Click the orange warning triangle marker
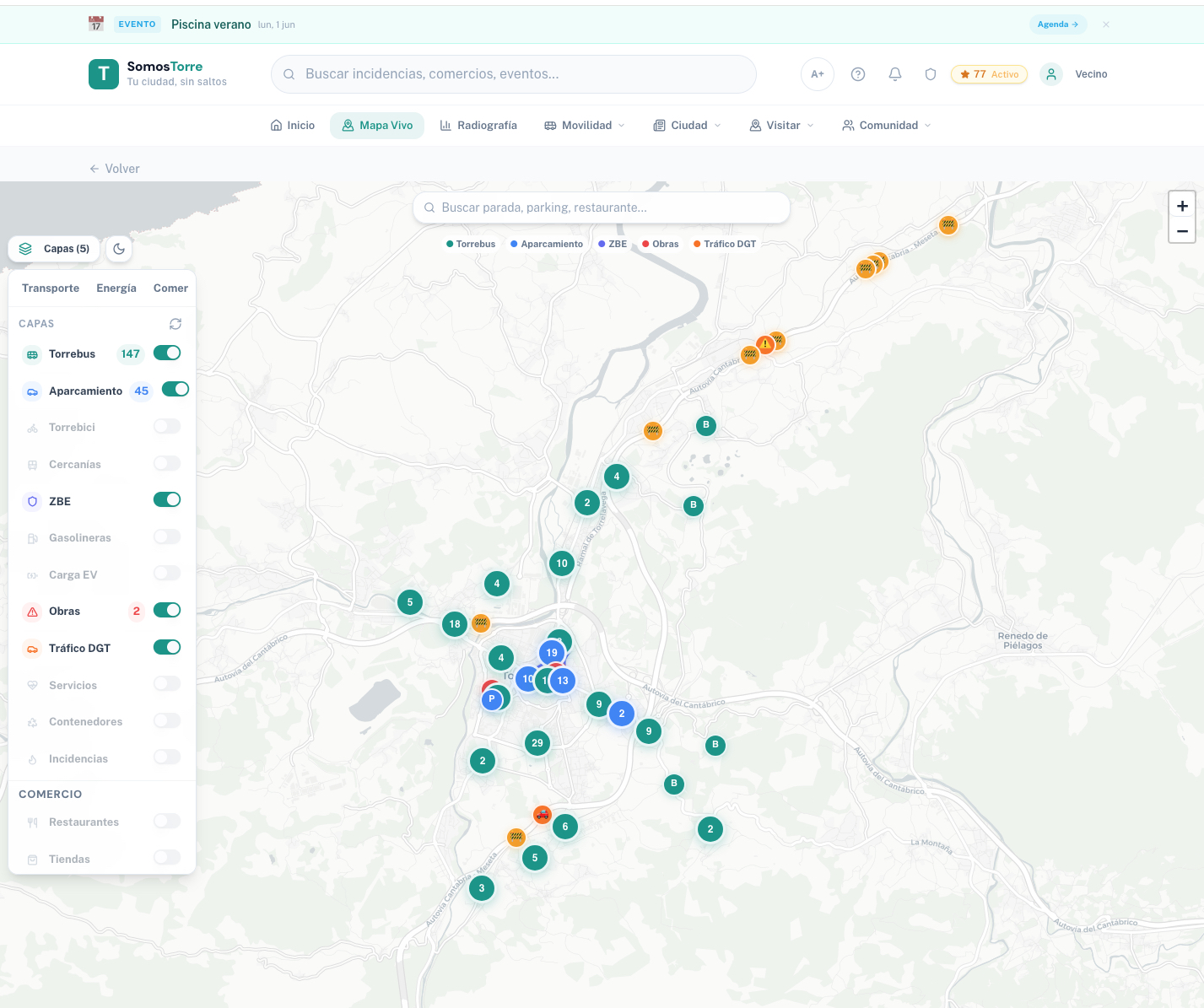Viewport: 1204px width, 1008px height. [765, 344]
